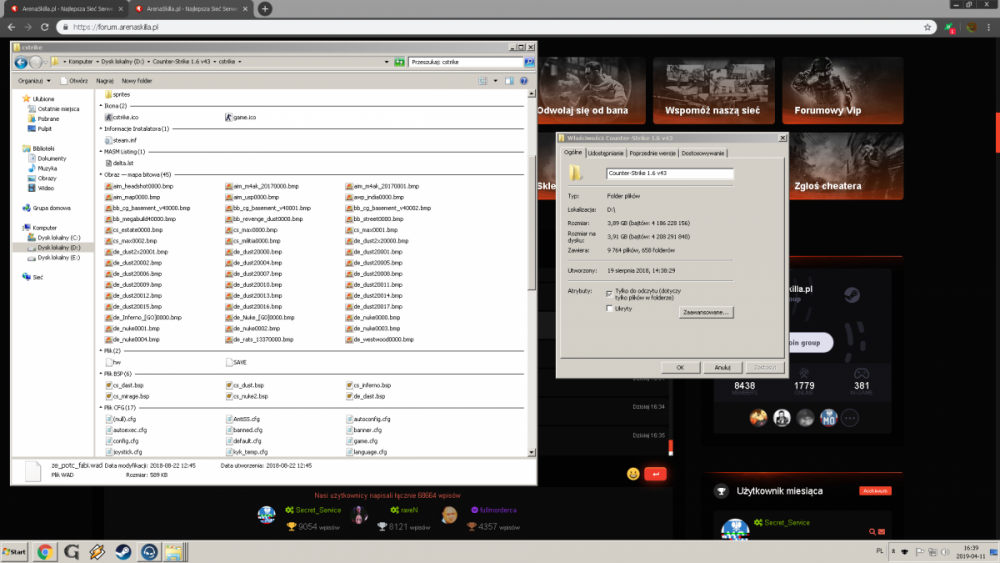The height and width of the screenshot is (563, 1000).
Task: Send shoutbox message with red button
Action: [x=655, y=474]
